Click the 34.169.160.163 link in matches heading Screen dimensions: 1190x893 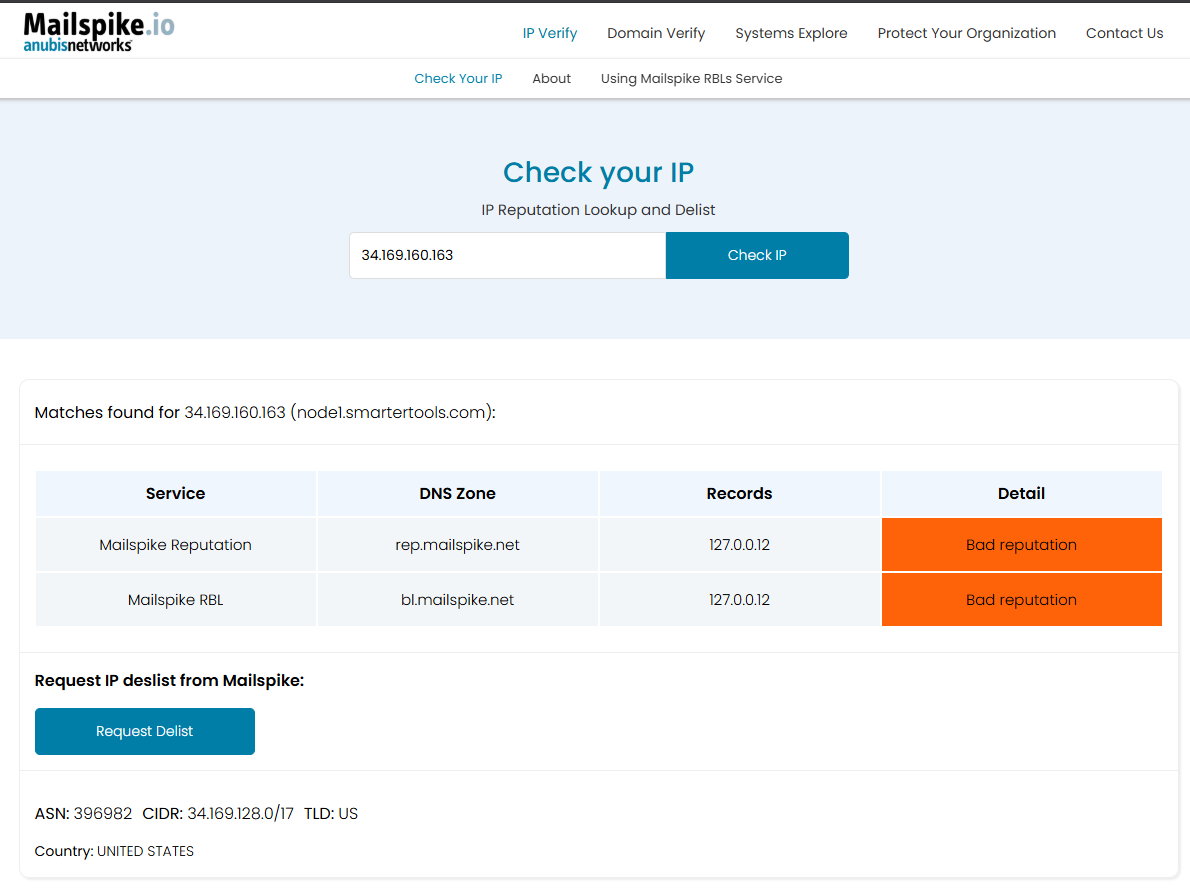(x=235, y=412)
